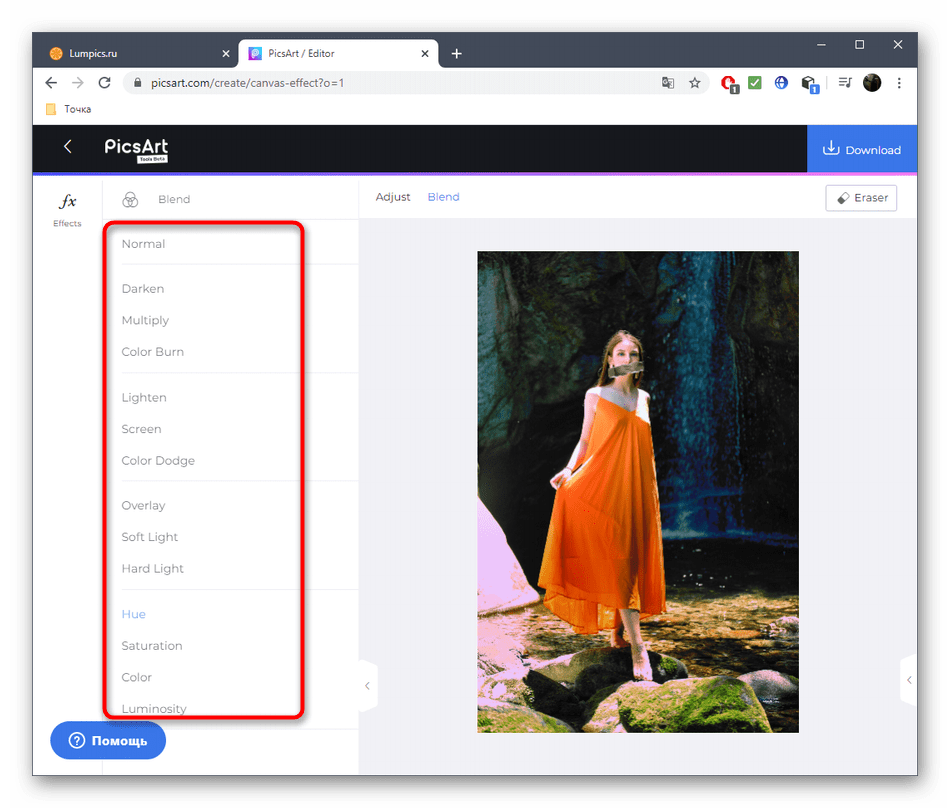
Task: Select the Multiply blend mode
Action: 145,320
